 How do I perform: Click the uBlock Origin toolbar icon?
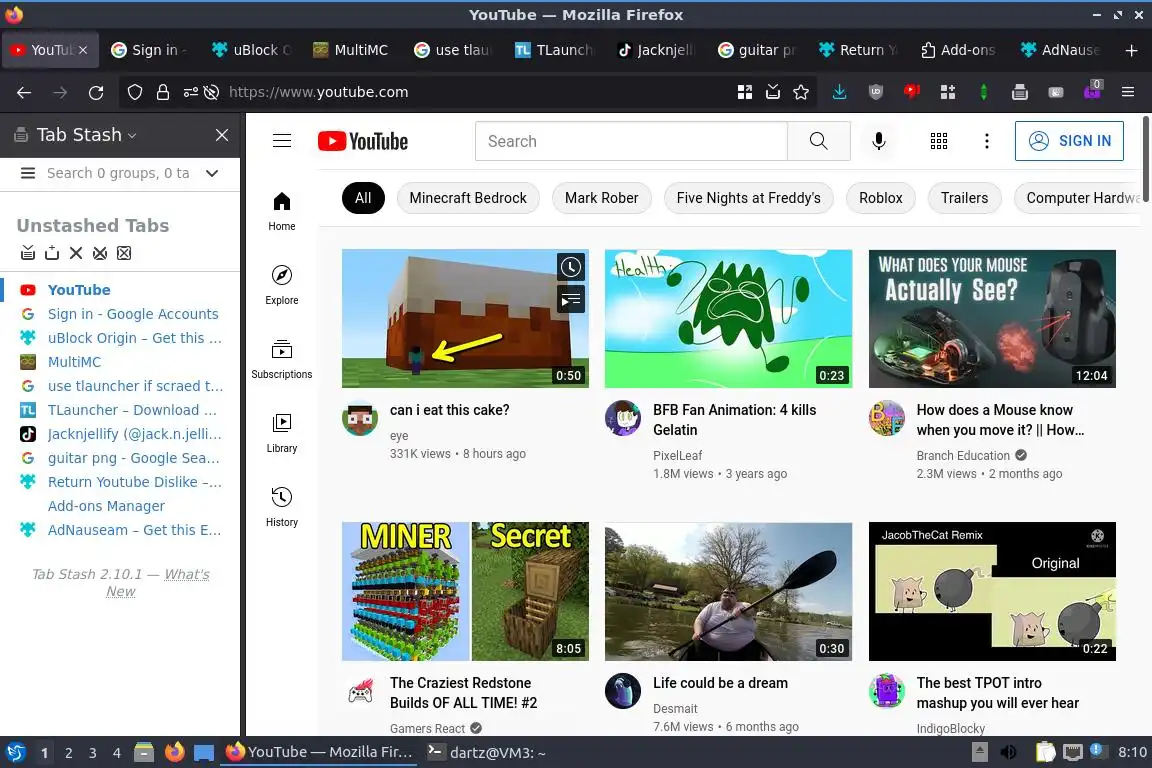pos(876,92)
